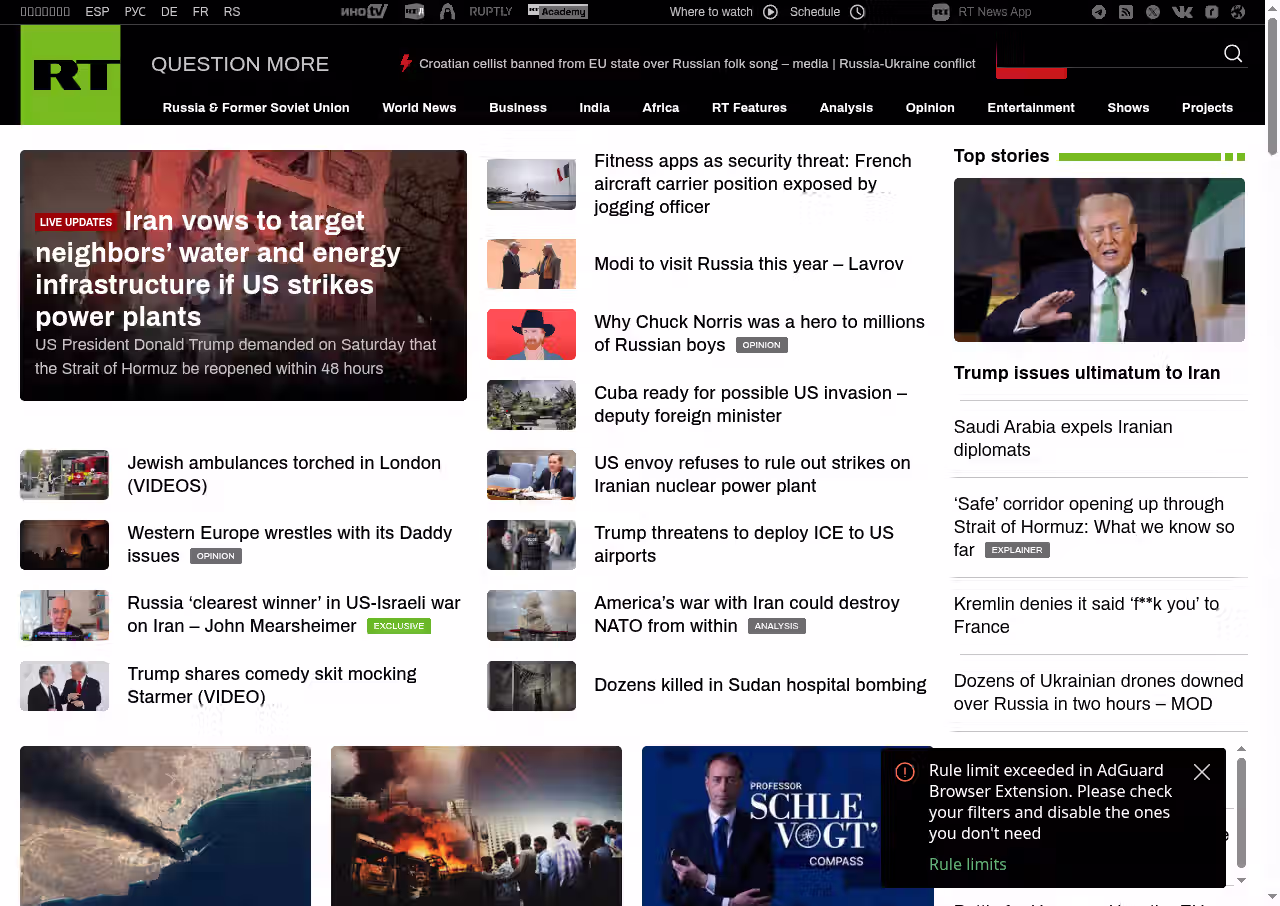Click inside the search input field

point(1110,54)
